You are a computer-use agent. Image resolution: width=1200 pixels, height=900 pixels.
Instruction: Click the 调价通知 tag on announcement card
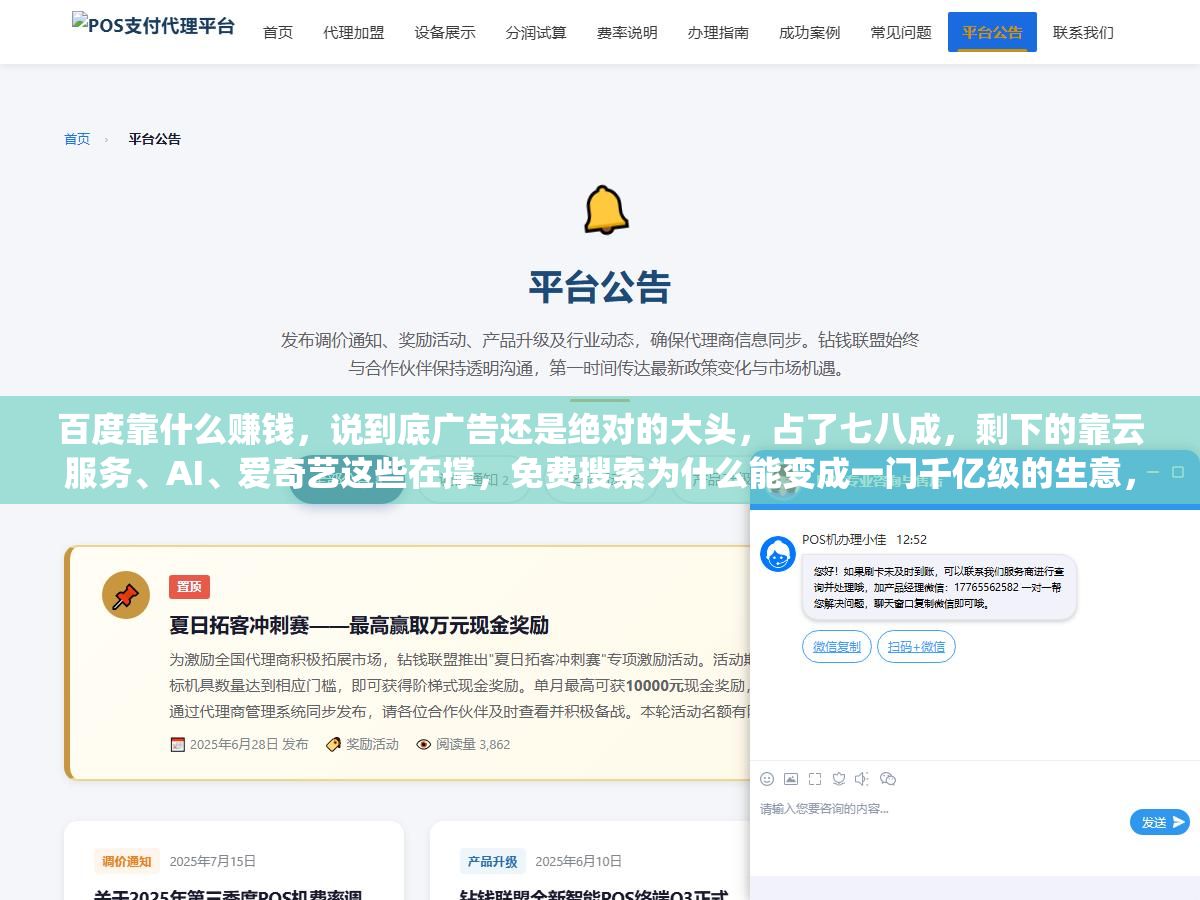[x=127, y=861]
